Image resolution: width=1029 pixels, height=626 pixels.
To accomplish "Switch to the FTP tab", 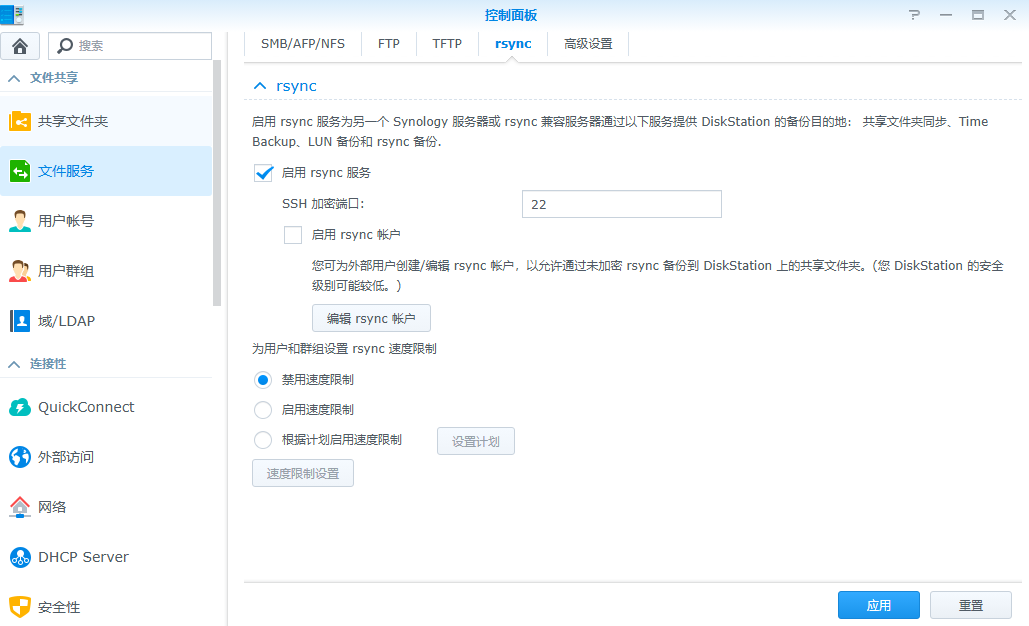I will tap(388, 43).
